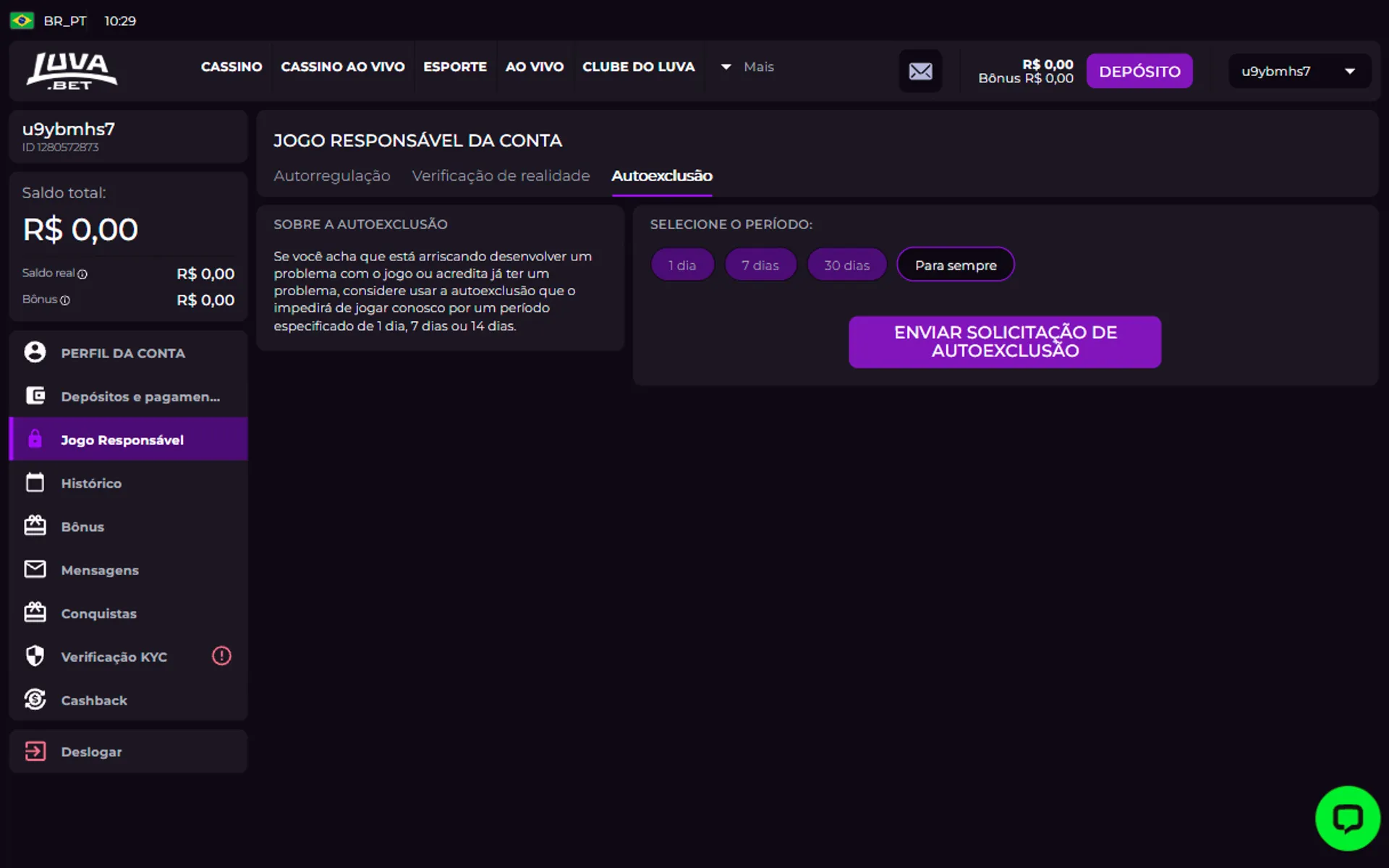
Task: Open the u9ybmhs7 account dropdown
Action: pos(1299,70)
